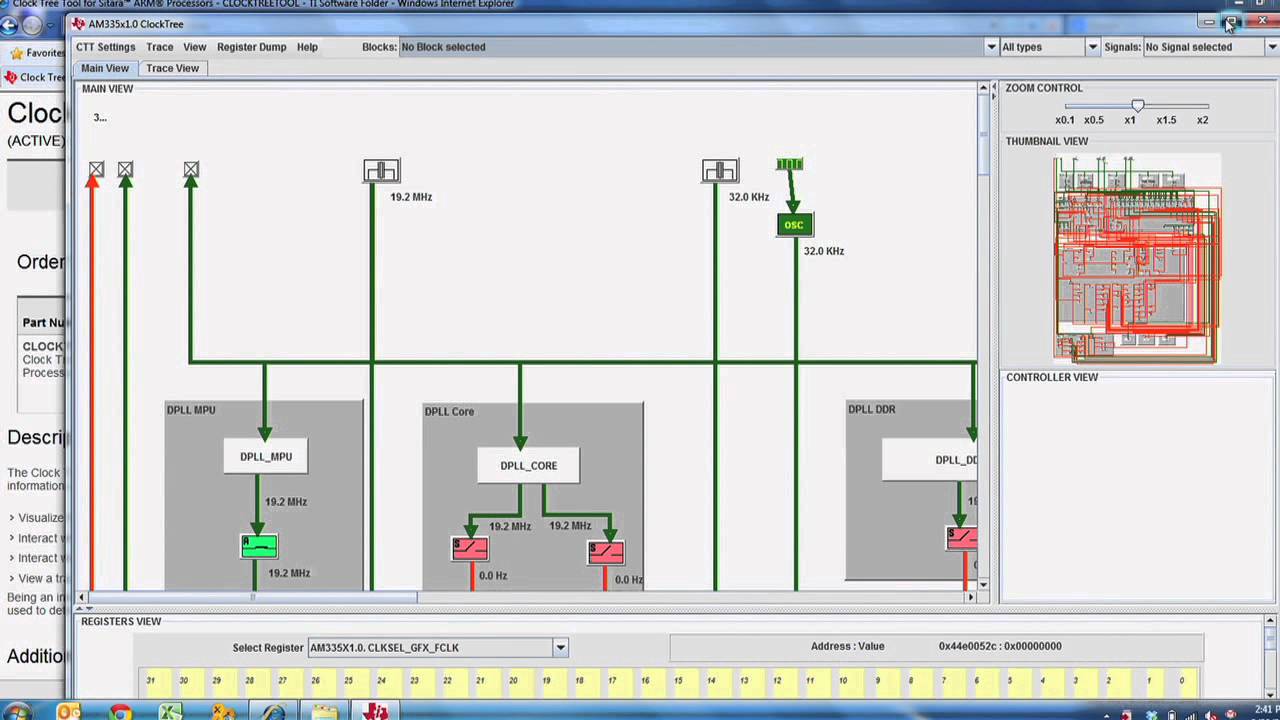Viewport: 1280px width, 720px height.
Task: Click the 32.0 KHz crystal oscillator symbol
Action: coord(720,171)
